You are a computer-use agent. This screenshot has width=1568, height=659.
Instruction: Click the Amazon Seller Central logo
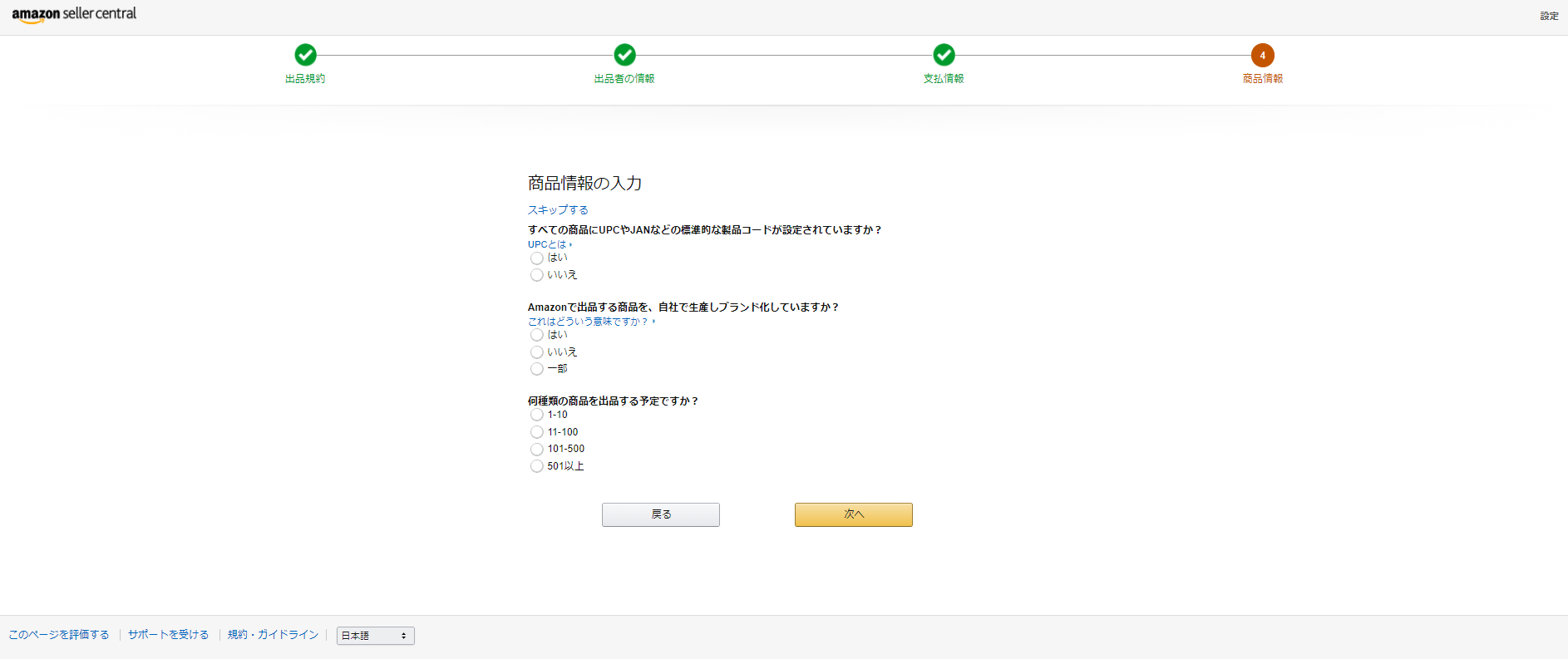pyautogui.click(x=74, y=14)
